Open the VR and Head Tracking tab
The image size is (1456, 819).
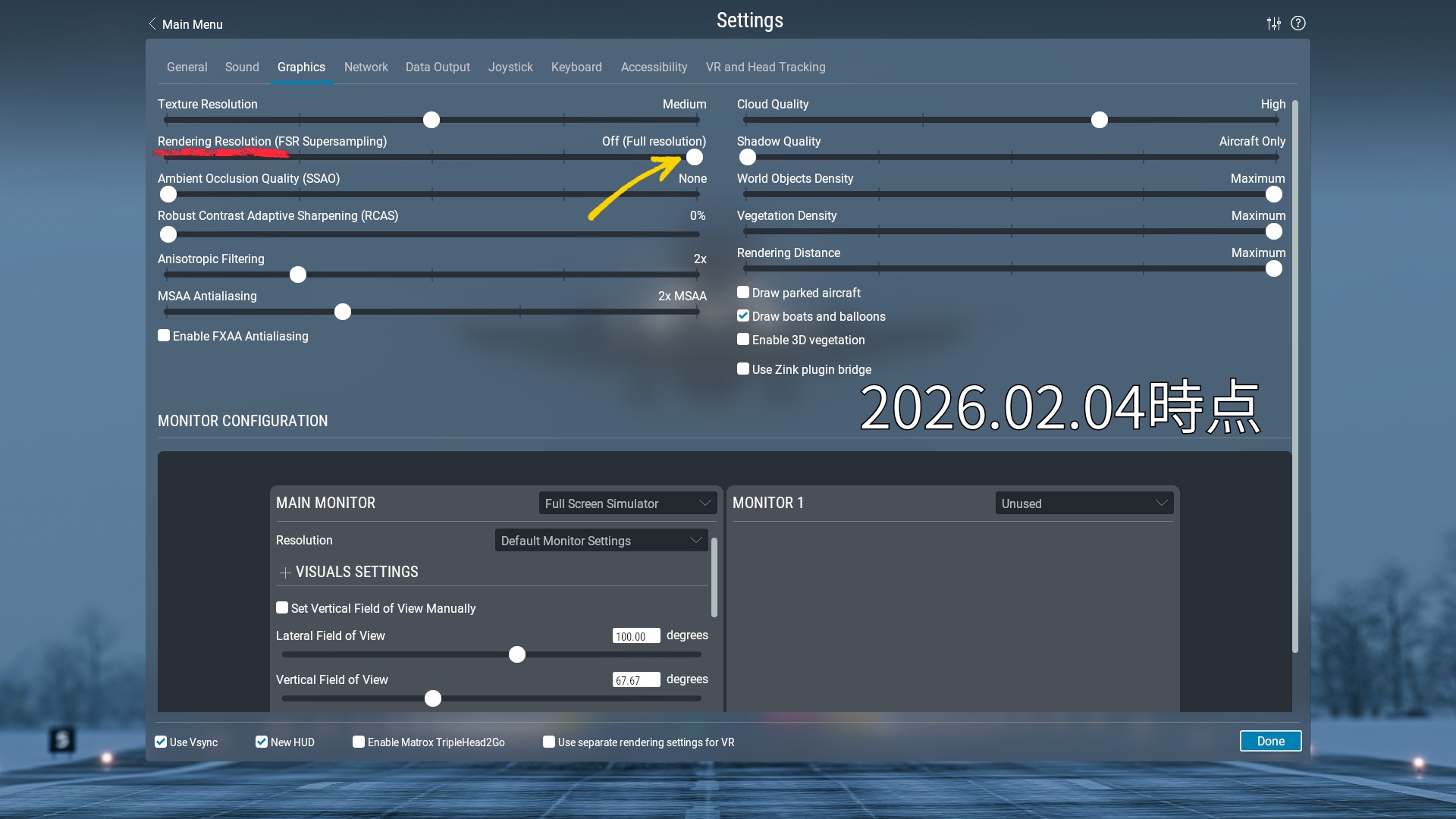click(765, 67)
